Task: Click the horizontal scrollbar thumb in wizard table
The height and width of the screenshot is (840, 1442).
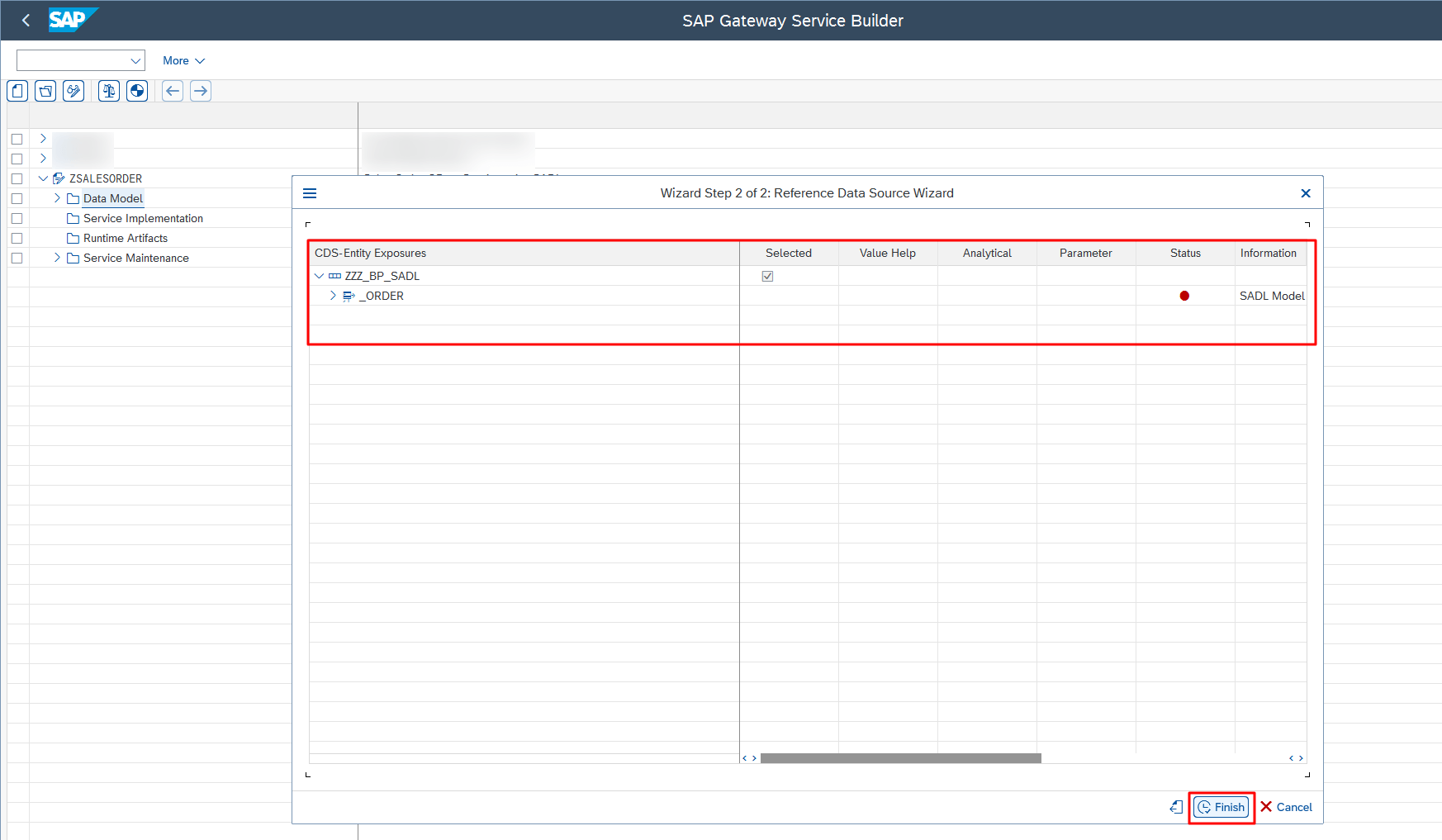Action: pos(900,758)
